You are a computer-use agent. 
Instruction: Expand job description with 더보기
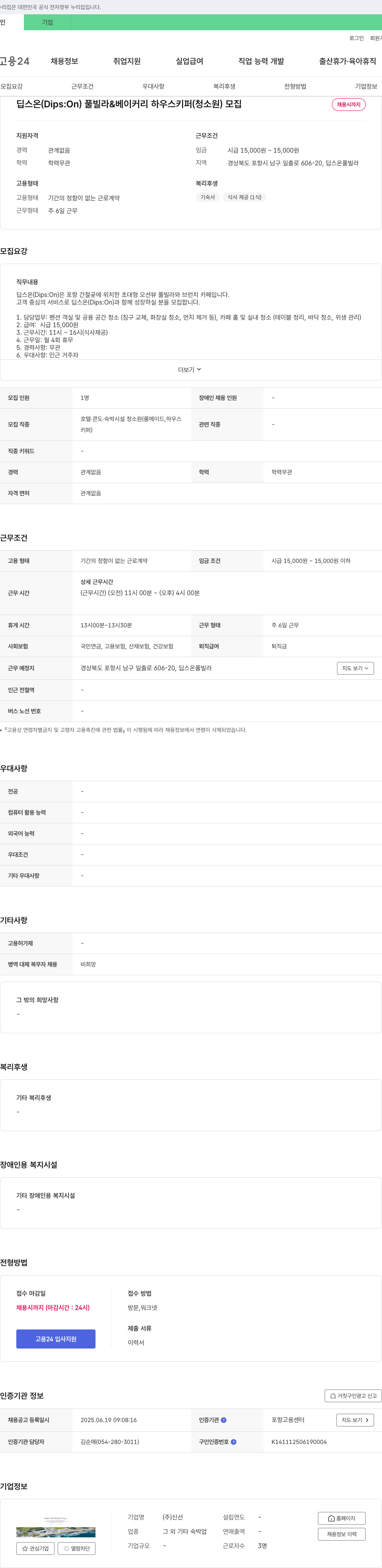tap(189, 369)
